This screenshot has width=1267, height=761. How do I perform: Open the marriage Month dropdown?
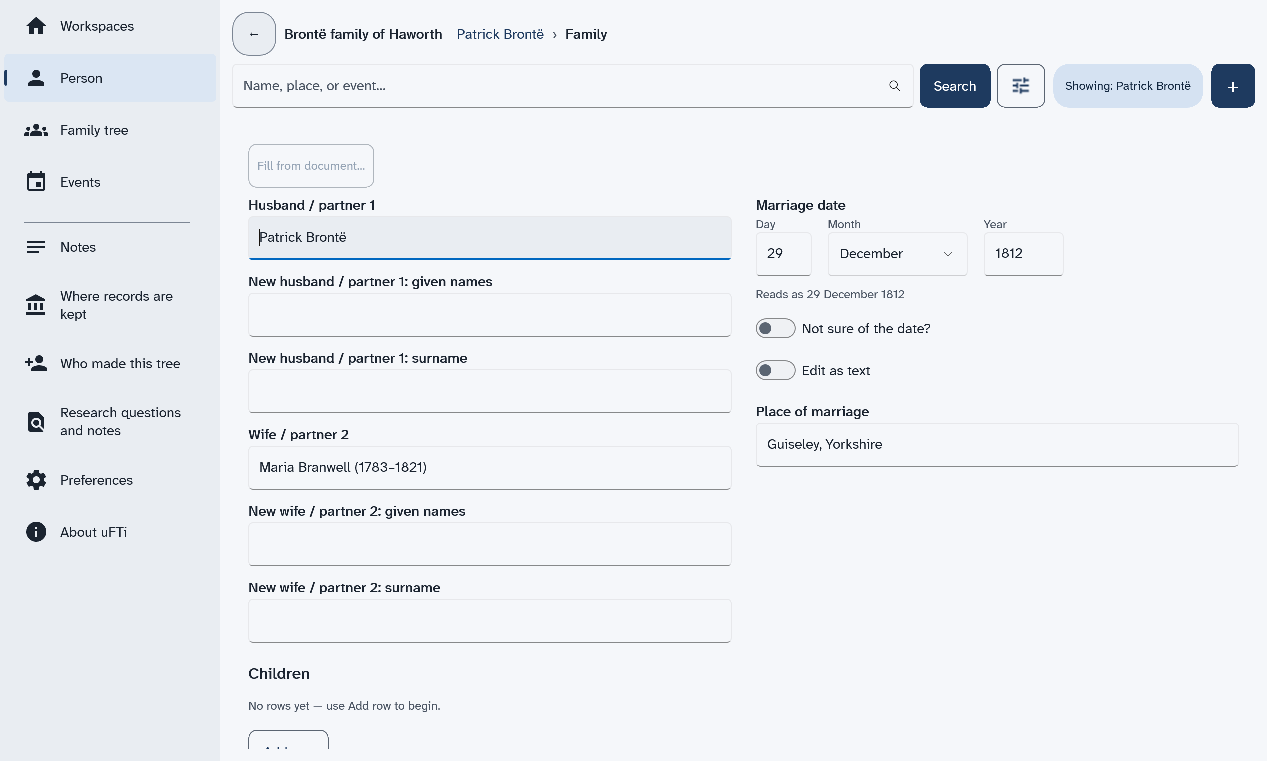tap(898, 254)
